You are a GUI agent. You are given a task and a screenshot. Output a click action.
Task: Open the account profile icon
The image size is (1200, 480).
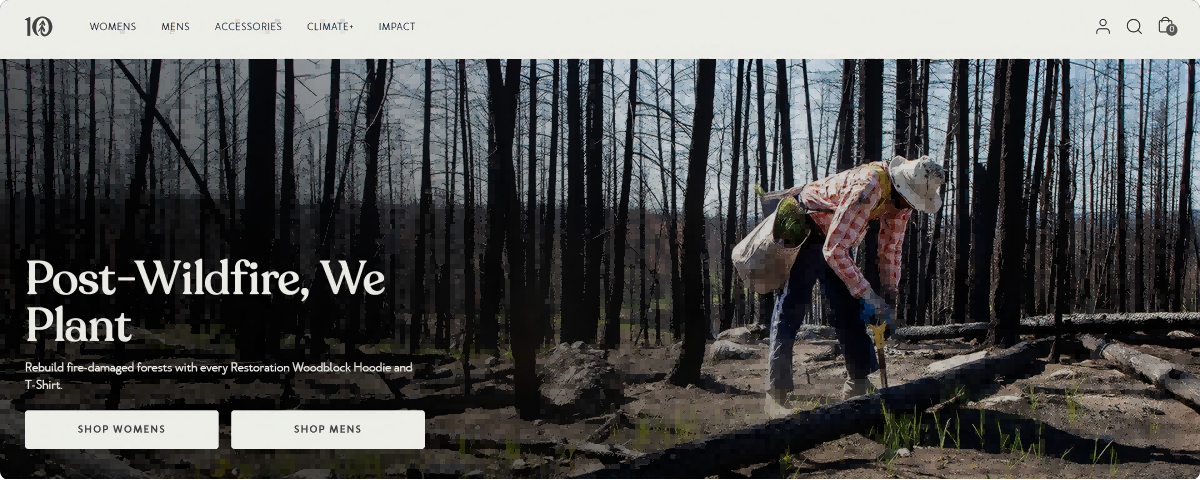click(x=1103, y=27)
